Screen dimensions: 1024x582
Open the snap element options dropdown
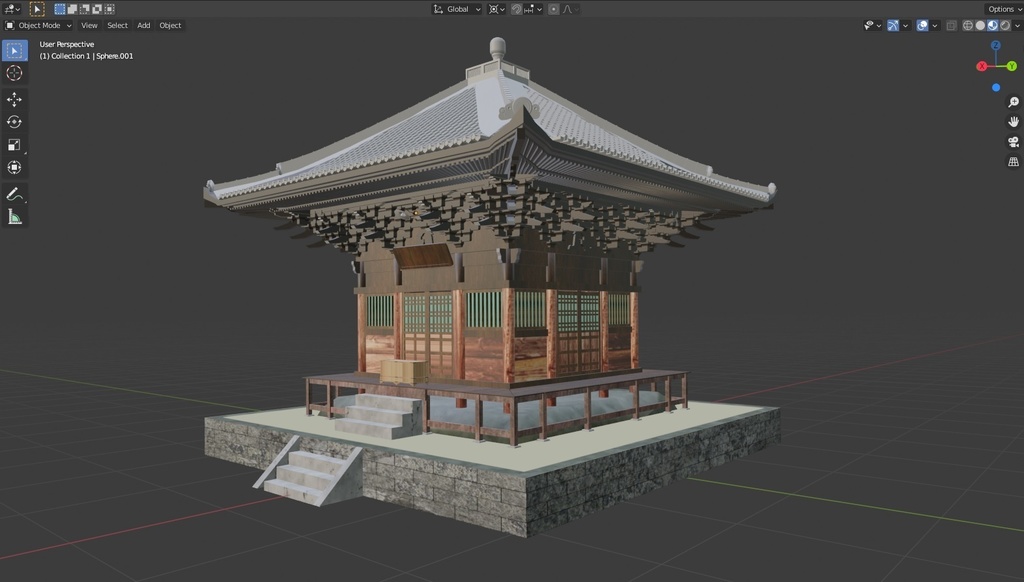click(533, 9)
